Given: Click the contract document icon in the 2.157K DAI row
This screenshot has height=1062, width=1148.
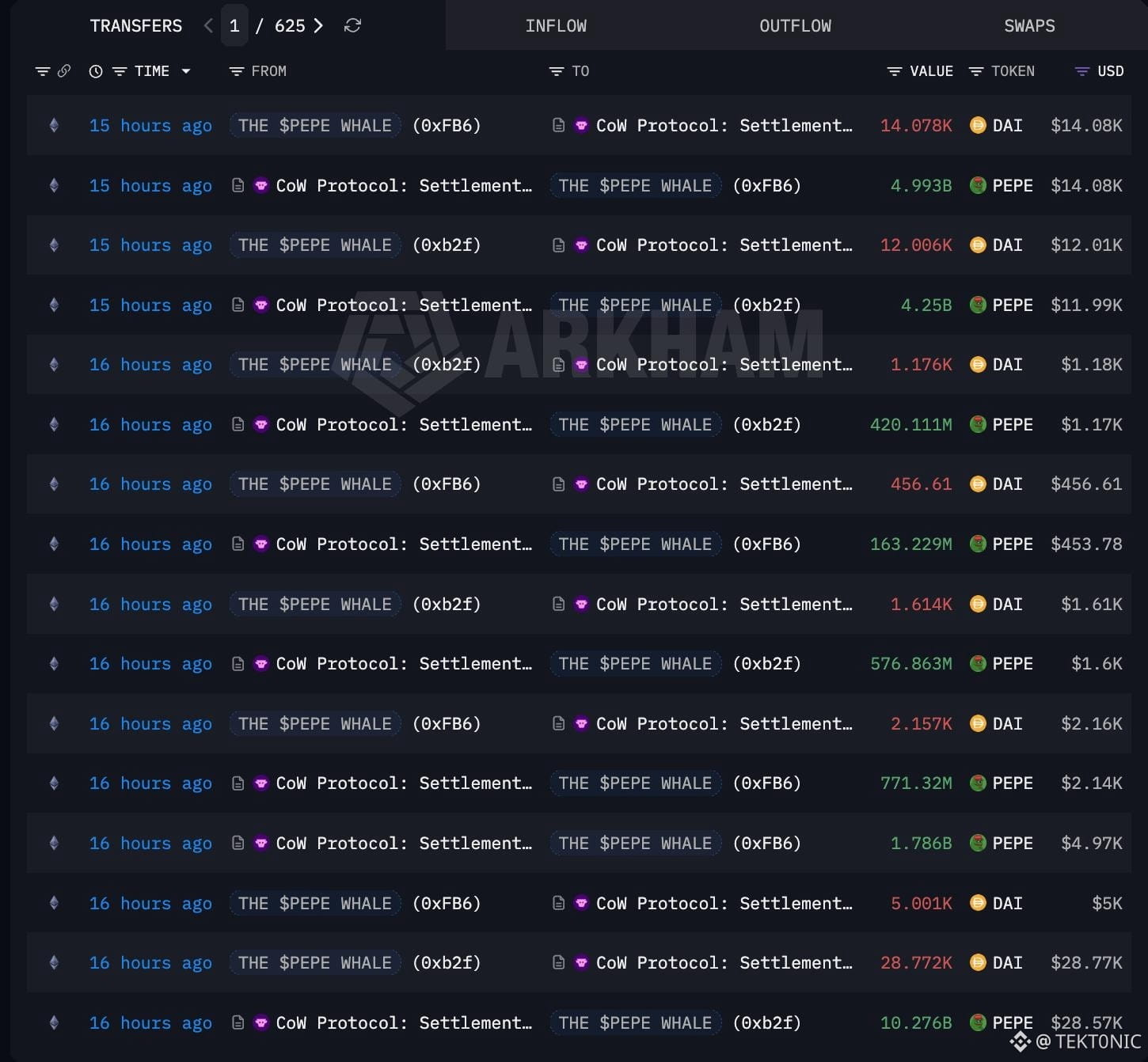Looking at the screenshot, I should click(558, 723).
